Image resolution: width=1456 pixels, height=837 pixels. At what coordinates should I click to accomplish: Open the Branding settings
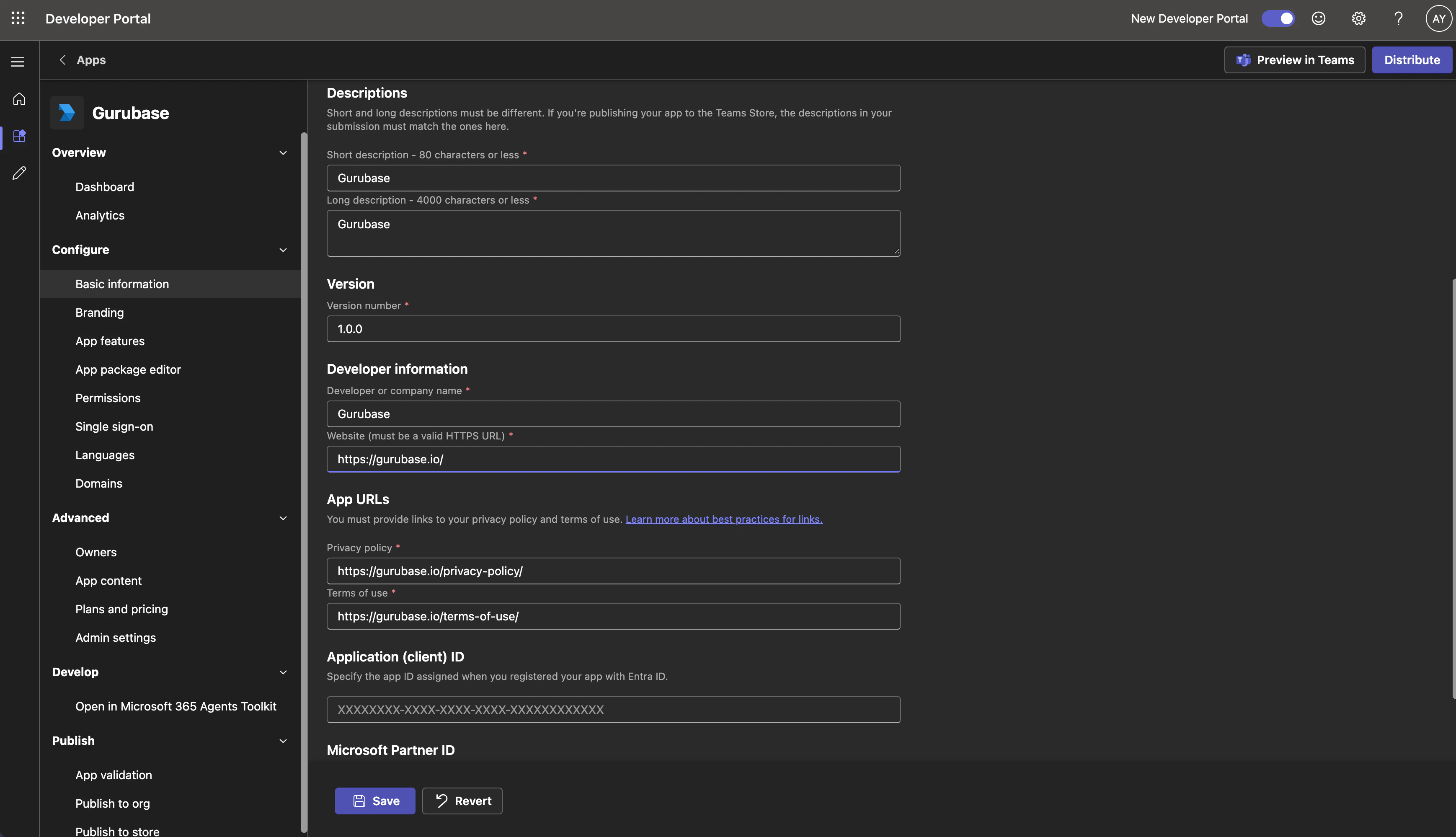(99, 312)
